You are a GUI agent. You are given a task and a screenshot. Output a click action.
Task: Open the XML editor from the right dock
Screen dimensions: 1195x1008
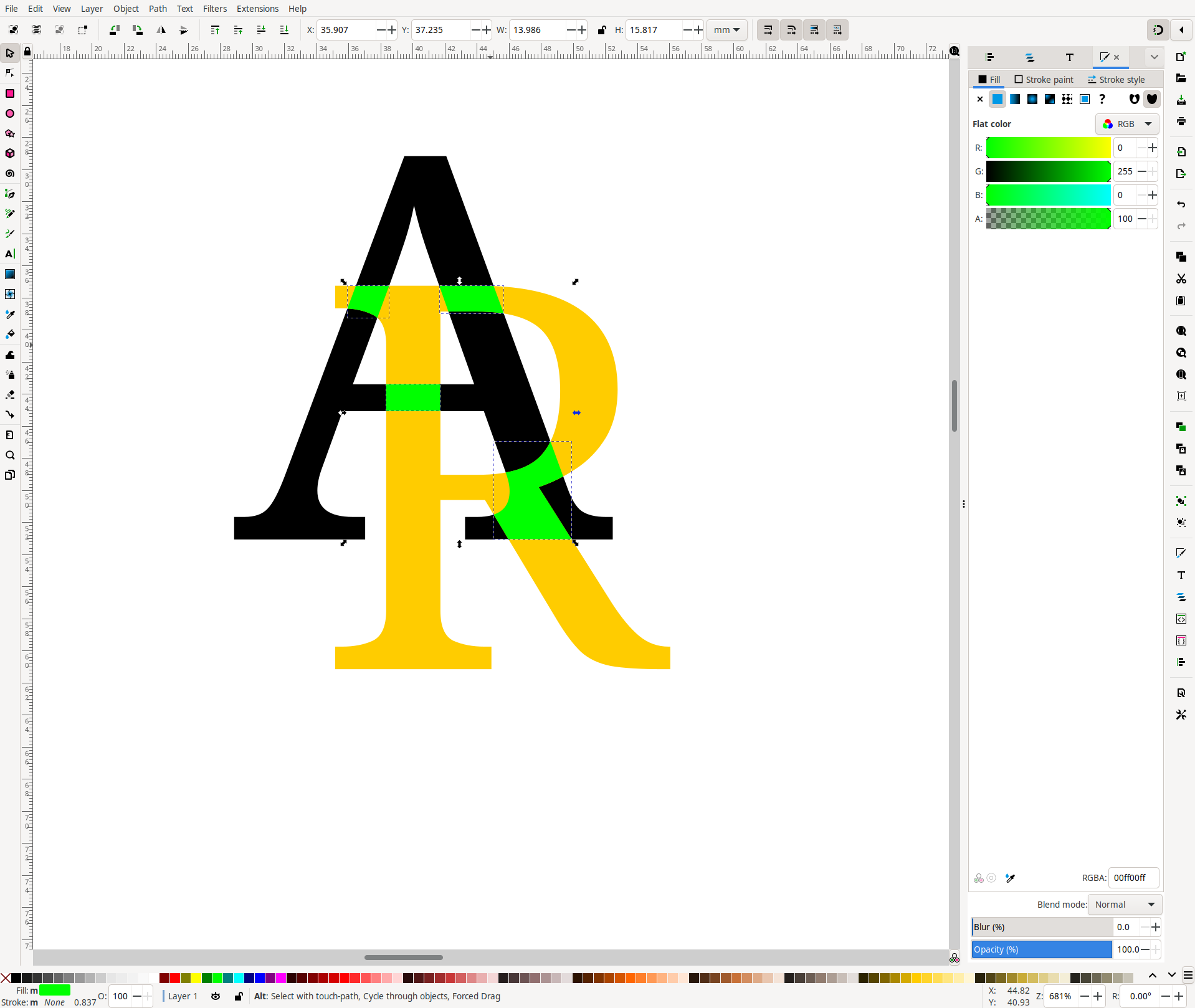pos(1181,618)
